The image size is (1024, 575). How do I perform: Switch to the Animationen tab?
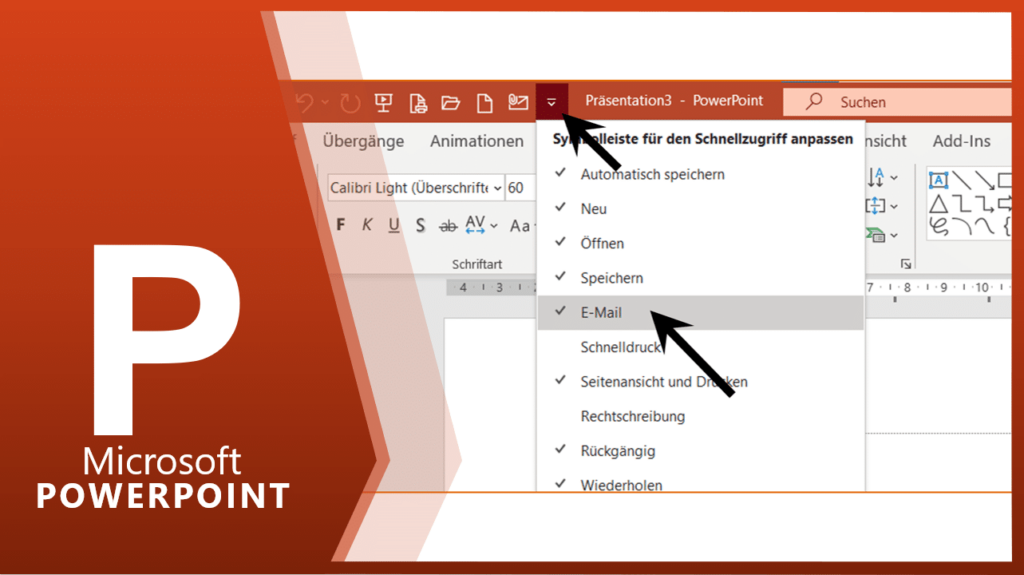point(477,141)
